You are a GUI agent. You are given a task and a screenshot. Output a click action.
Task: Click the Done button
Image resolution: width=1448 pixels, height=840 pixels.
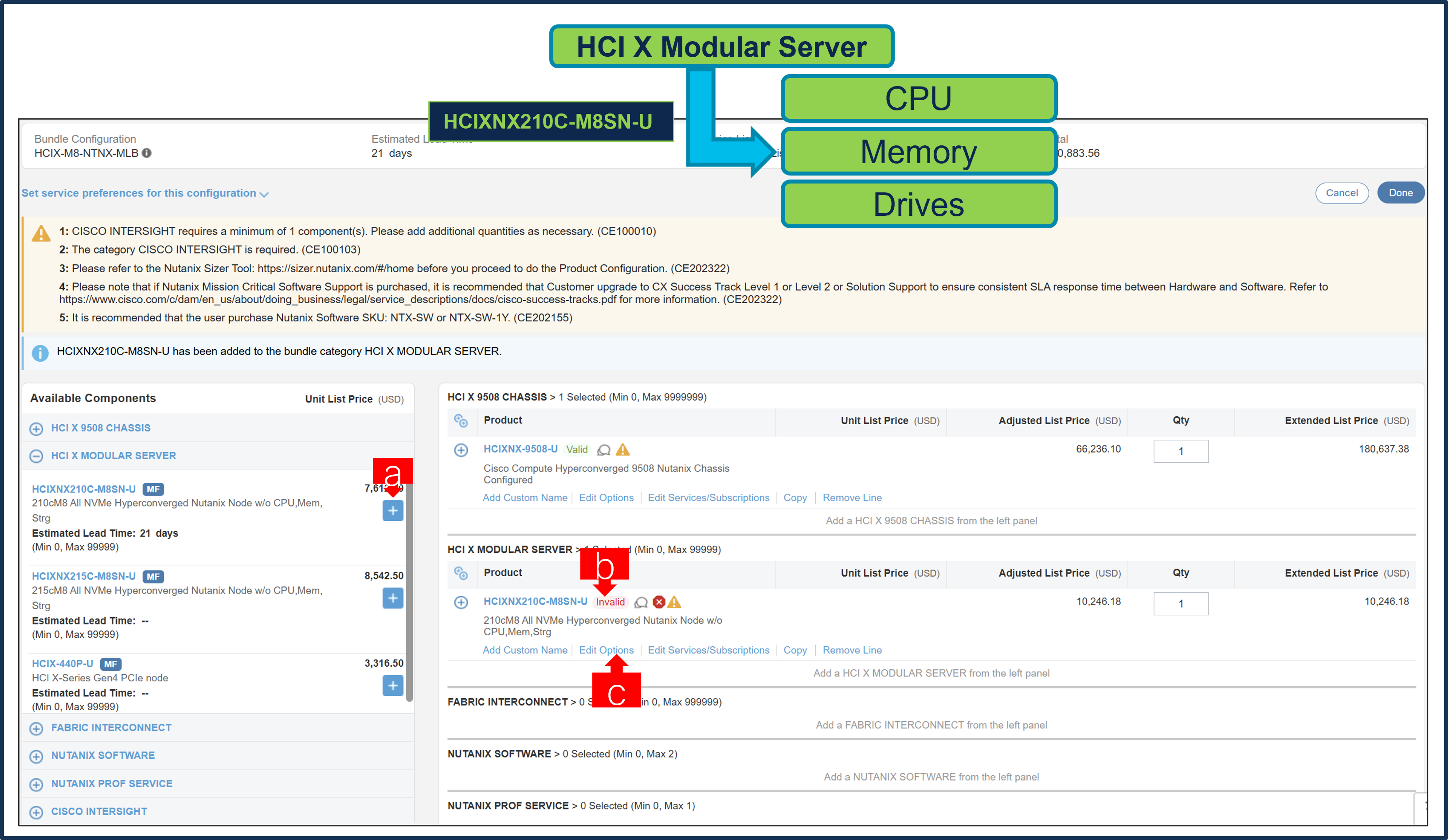click(1400, 192)
